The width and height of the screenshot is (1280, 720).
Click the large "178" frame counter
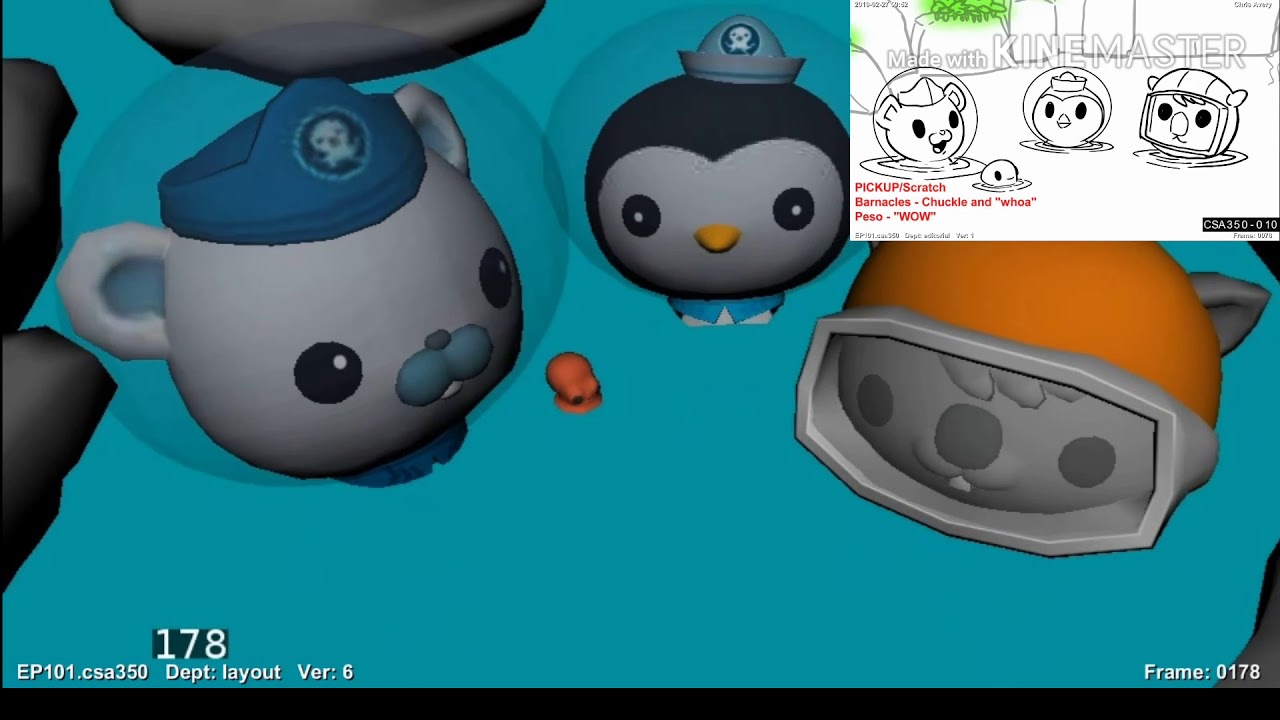pos(190,644)
